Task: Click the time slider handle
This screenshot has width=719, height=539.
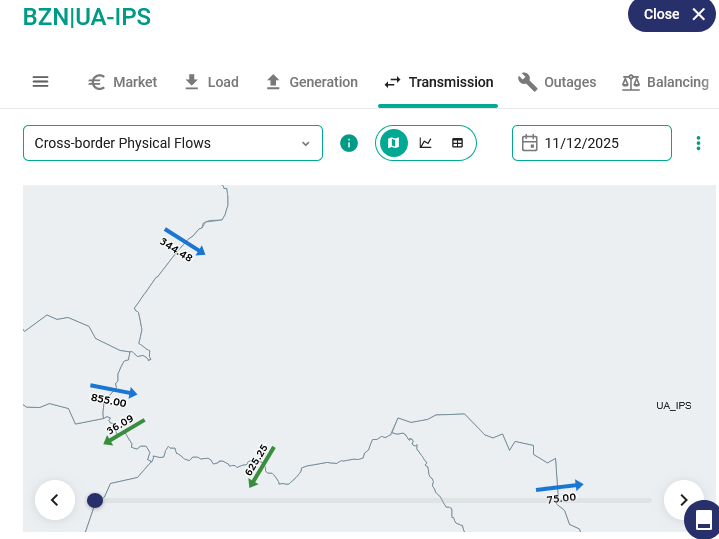Action: pos(95,500)
